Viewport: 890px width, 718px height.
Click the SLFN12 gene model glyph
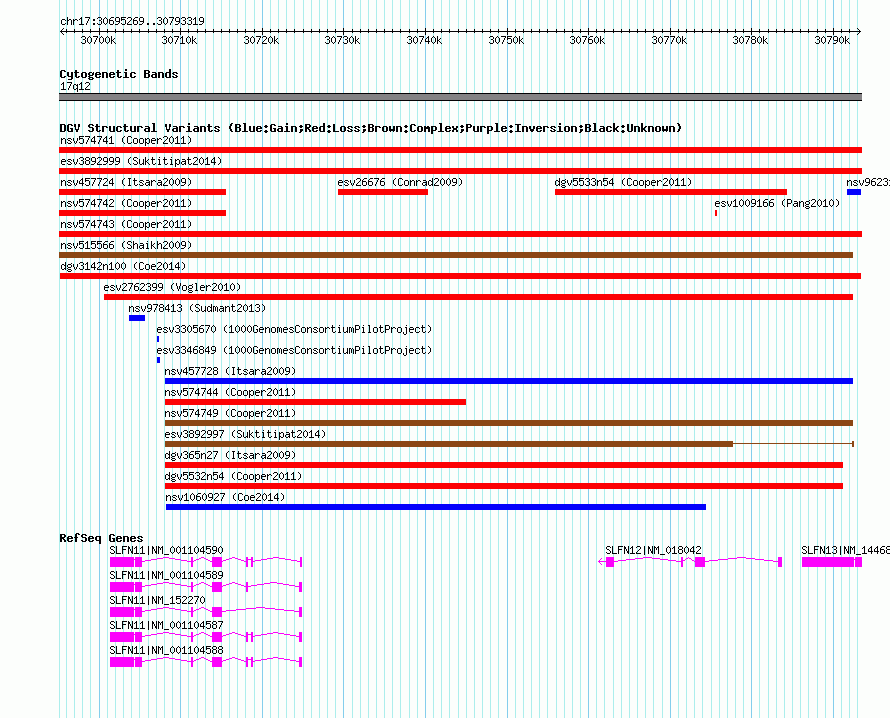(x=690, y=562)
